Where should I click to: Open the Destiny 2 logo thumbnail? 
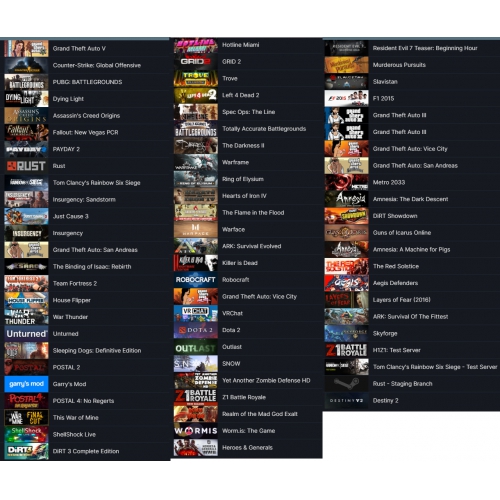click(346, 401)
